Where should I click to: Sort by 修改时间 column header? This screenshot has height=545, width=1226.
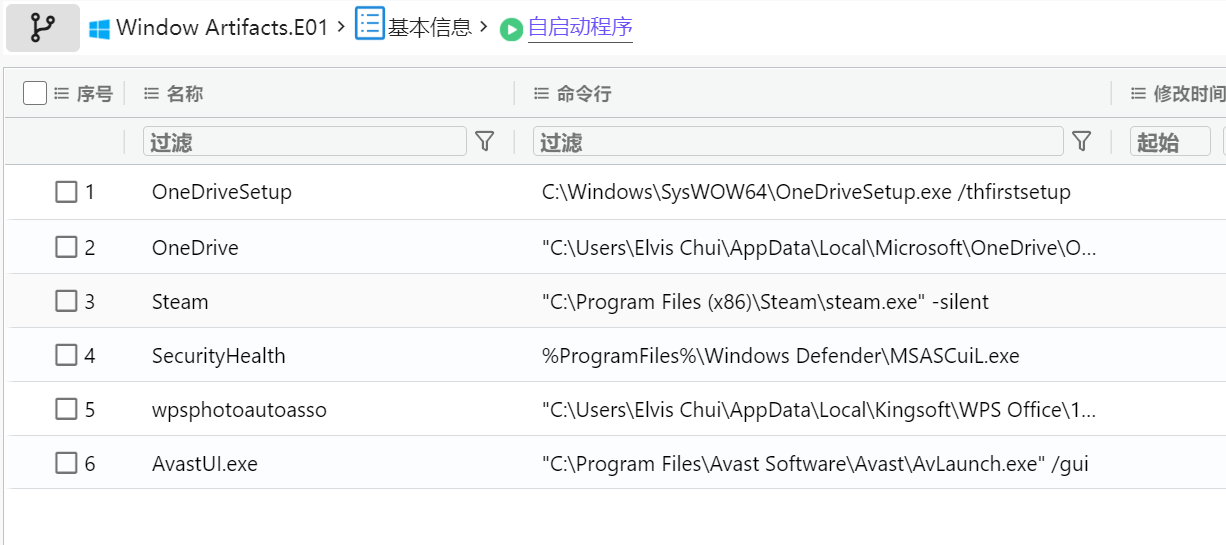(1189, 94)
